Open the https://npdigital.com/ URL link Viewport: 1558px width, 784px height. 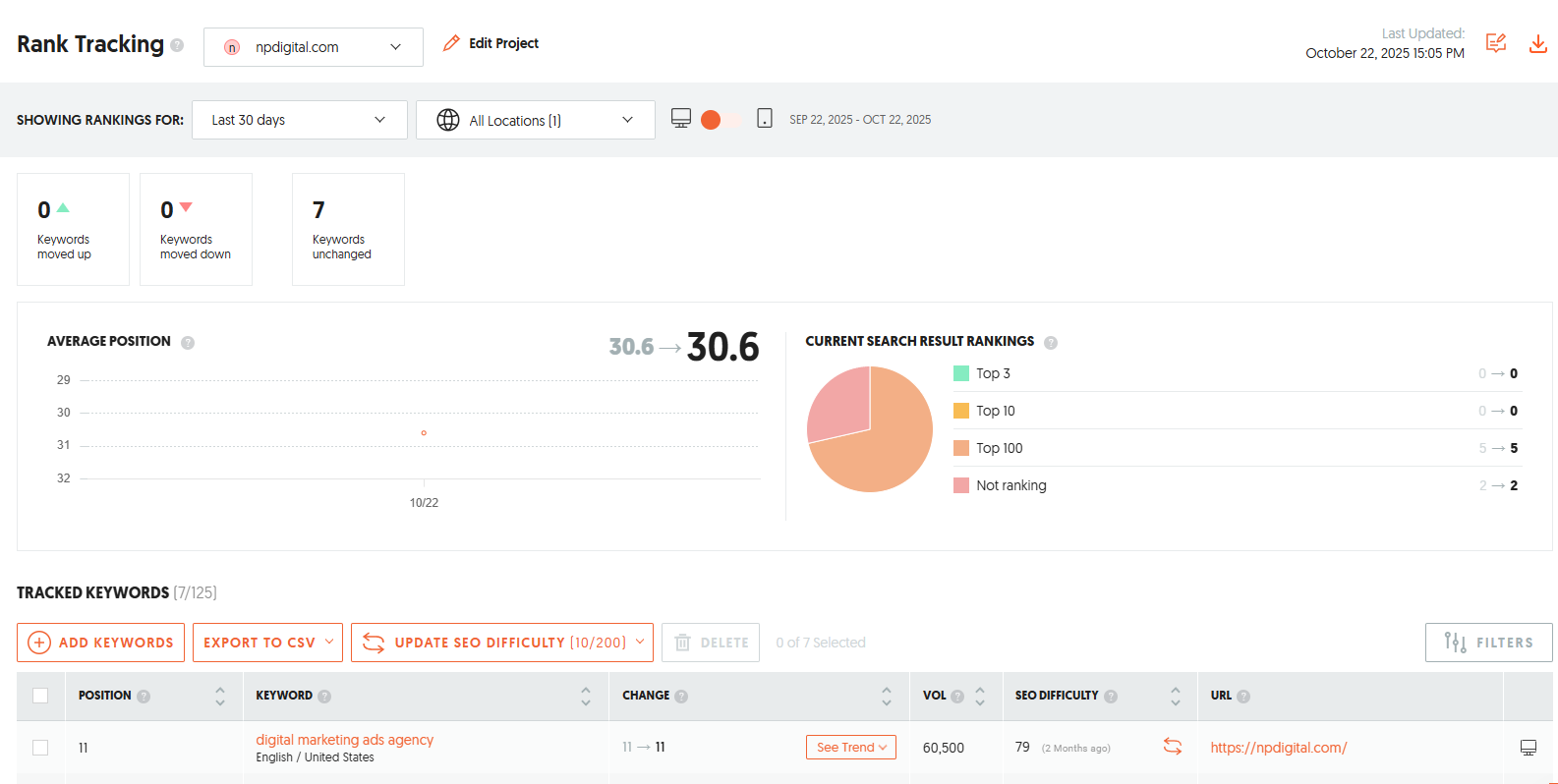coord(1278,748)
